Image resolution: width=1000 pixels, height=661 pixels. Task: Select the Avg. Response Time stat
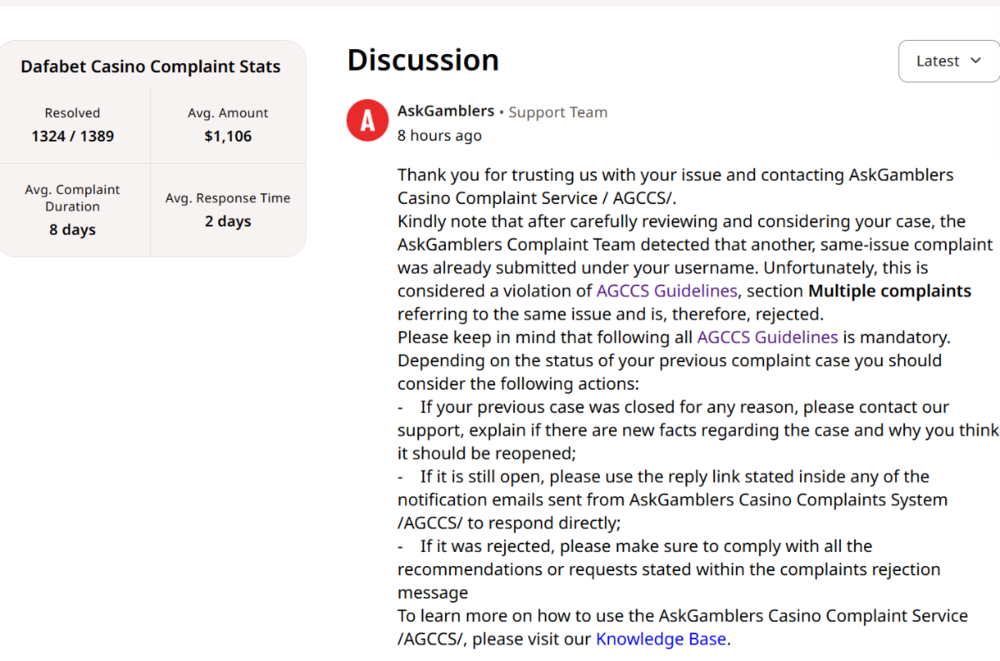228,210
